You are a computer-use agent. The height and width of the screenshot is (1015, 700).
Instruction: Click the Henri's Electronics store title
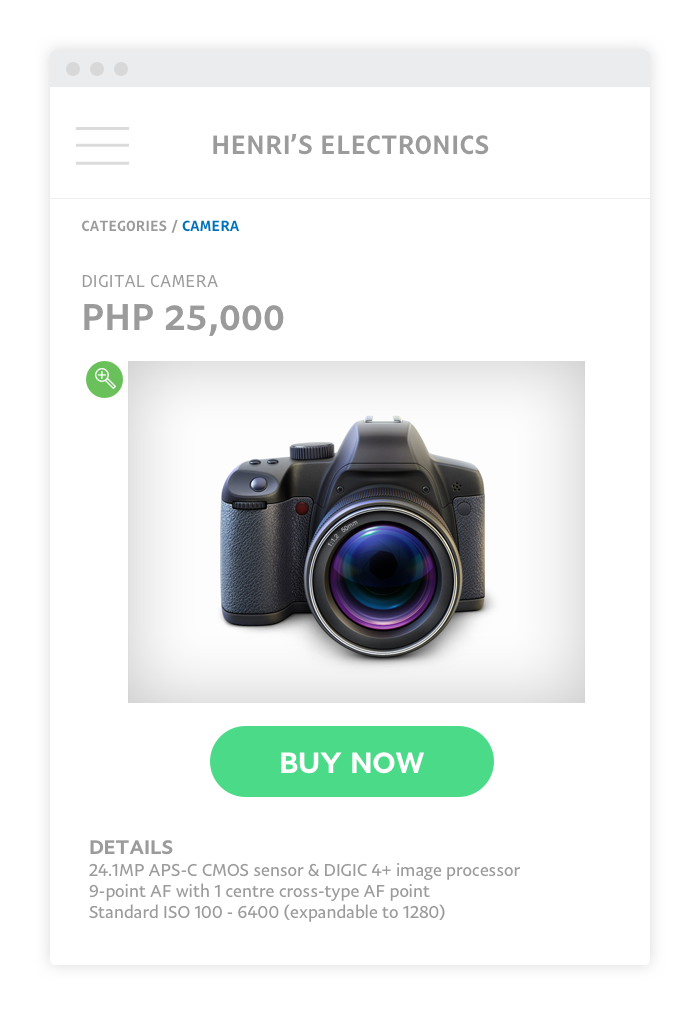[350, 145]
